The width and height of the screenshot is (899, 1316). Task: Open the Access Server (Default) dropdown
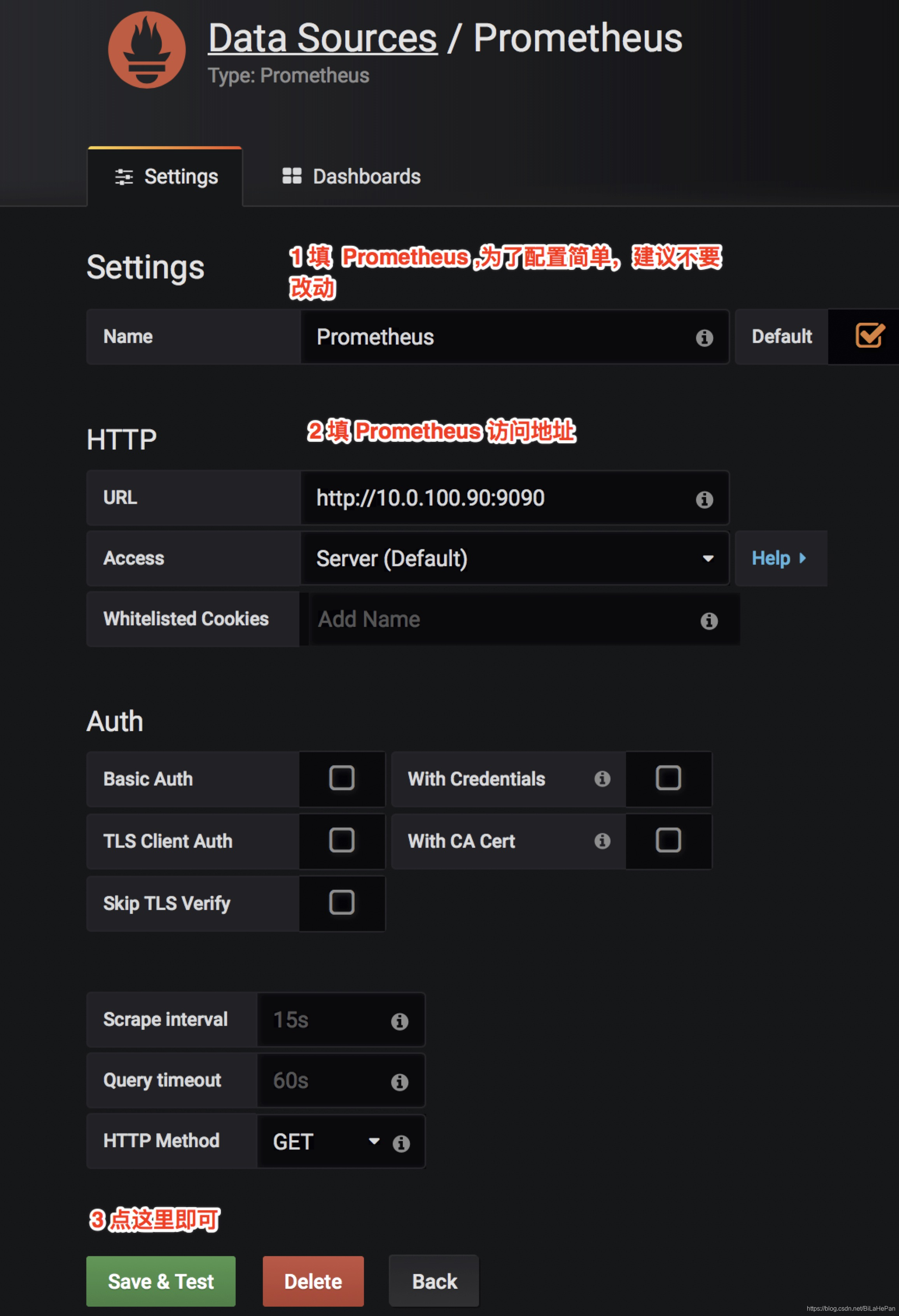tap(514, 558)
